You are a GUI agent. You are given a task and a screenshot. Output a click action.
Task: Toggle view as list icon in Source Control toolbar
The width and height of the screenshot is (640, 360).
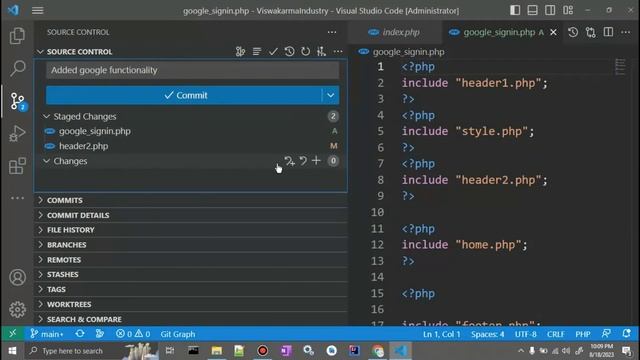click(x=257, y=51)
